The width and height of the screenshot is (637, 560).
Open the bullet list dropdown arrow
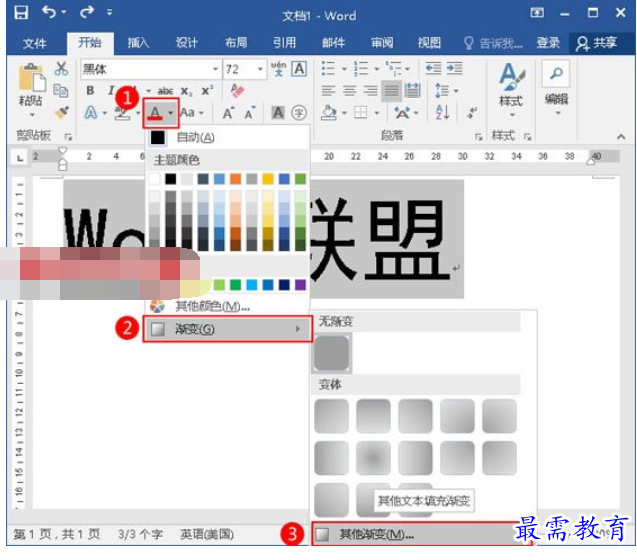click(x=344, y=68)
